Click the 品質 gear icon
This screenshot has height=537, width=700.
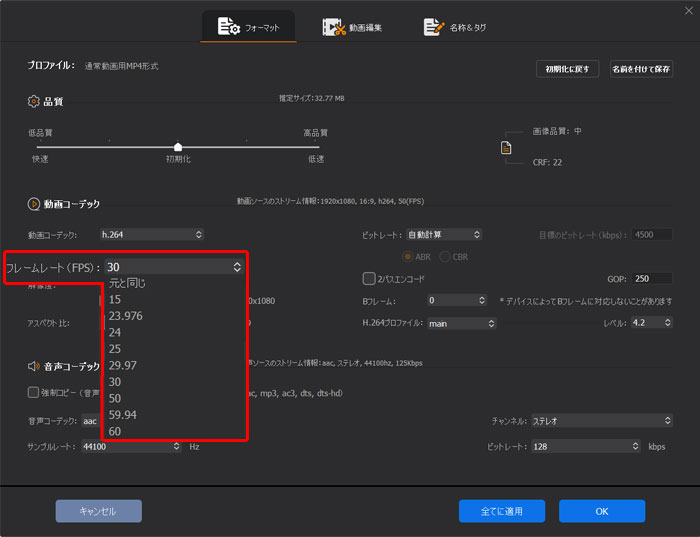tap(33, 101)
